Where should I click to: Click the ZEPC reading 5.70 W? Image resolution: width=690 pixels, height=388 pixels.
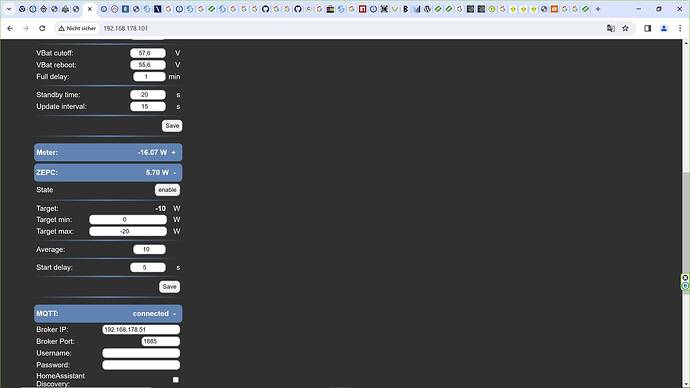157,172
